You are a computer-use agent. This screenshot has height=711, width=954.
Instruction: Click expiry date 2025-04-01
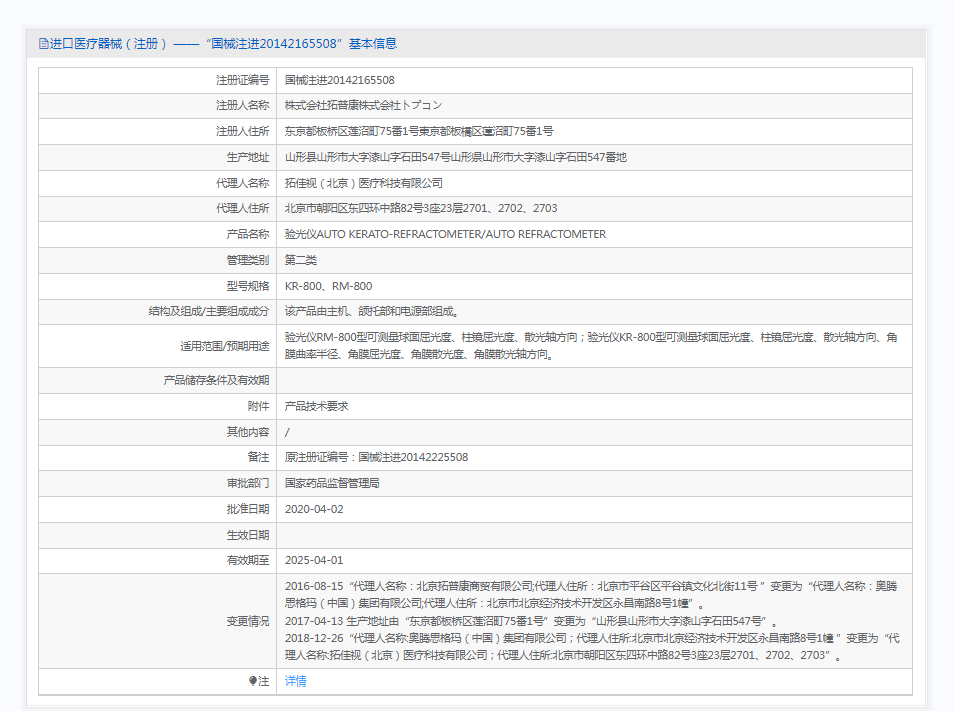[313, 561]
